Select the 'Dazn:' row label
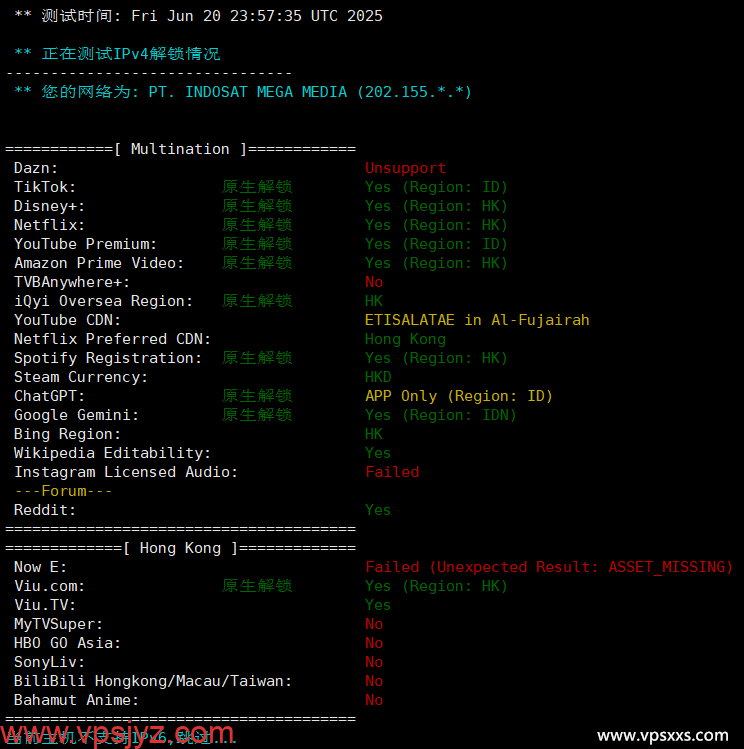Image resolution: width=744 pixels, height=749 pixels. [36, 168]
